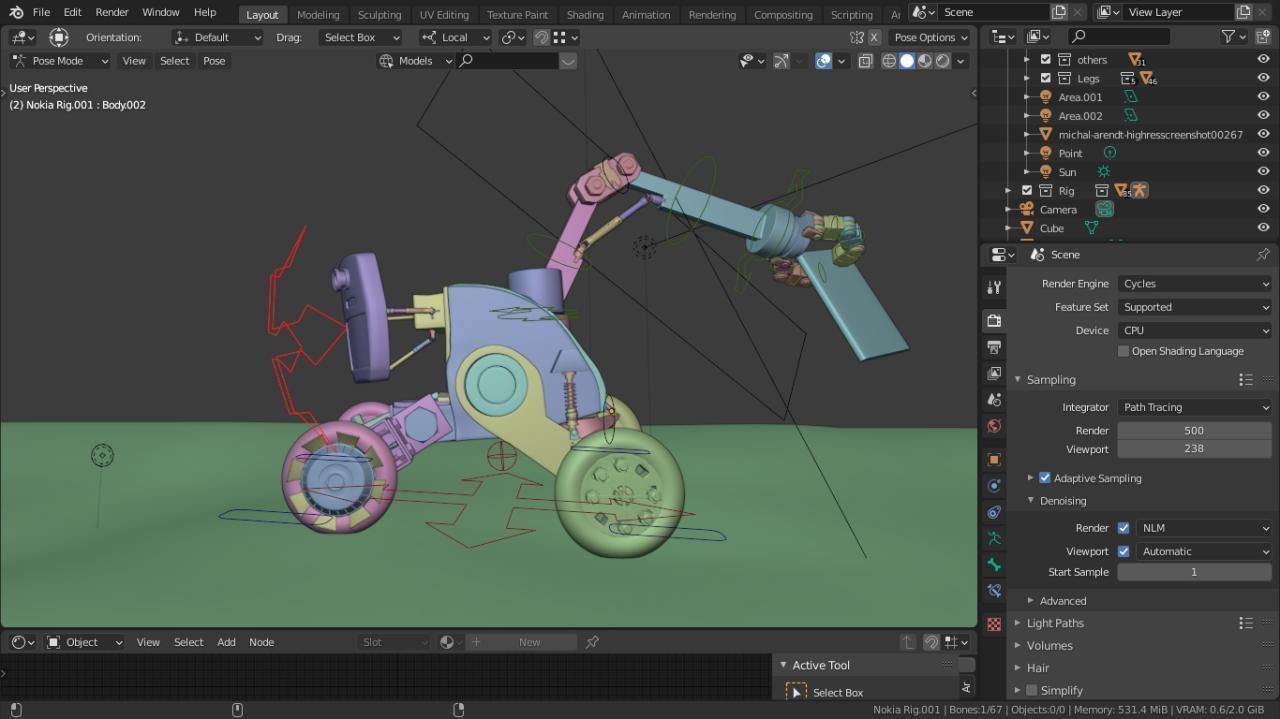Open the Render Properties tab
1280x719 pixels.
pos(994,320)
